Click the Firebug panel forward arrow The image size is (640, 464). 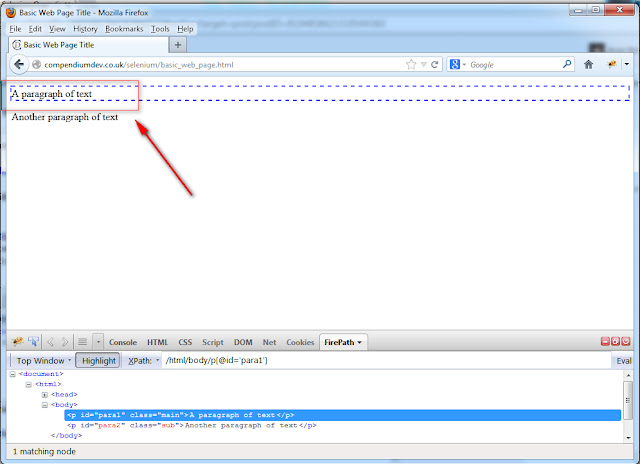pyautogui.click(x=64, y=342)
